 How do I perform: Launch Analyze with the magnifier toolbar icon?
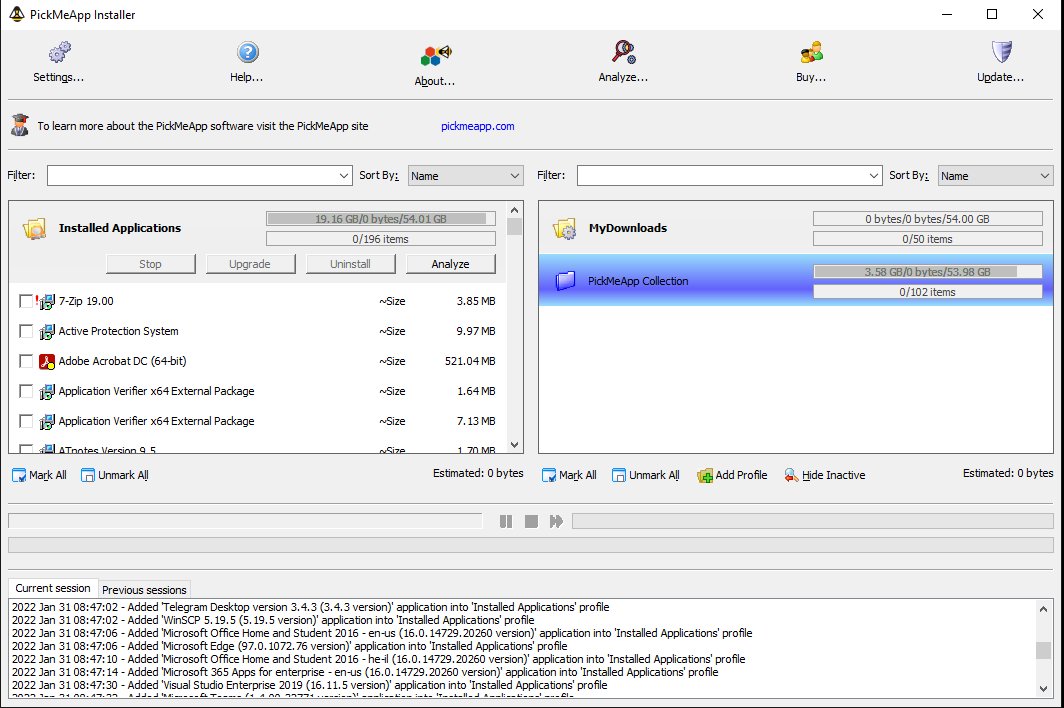coord(624,52)
